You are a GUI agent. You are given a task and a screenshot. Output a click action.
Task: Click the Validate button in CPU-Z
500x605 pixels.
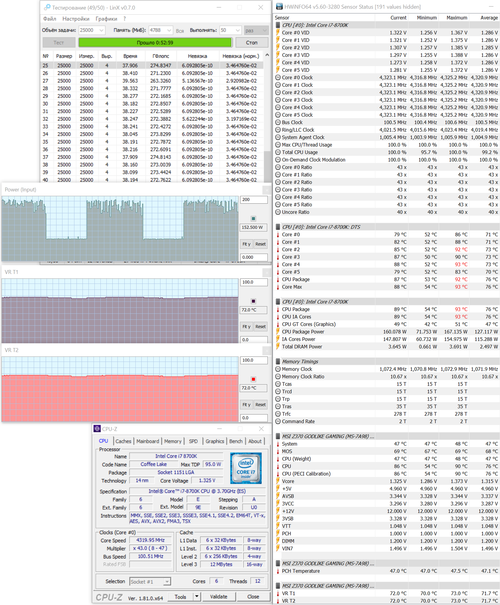click(x=218, y=597)
